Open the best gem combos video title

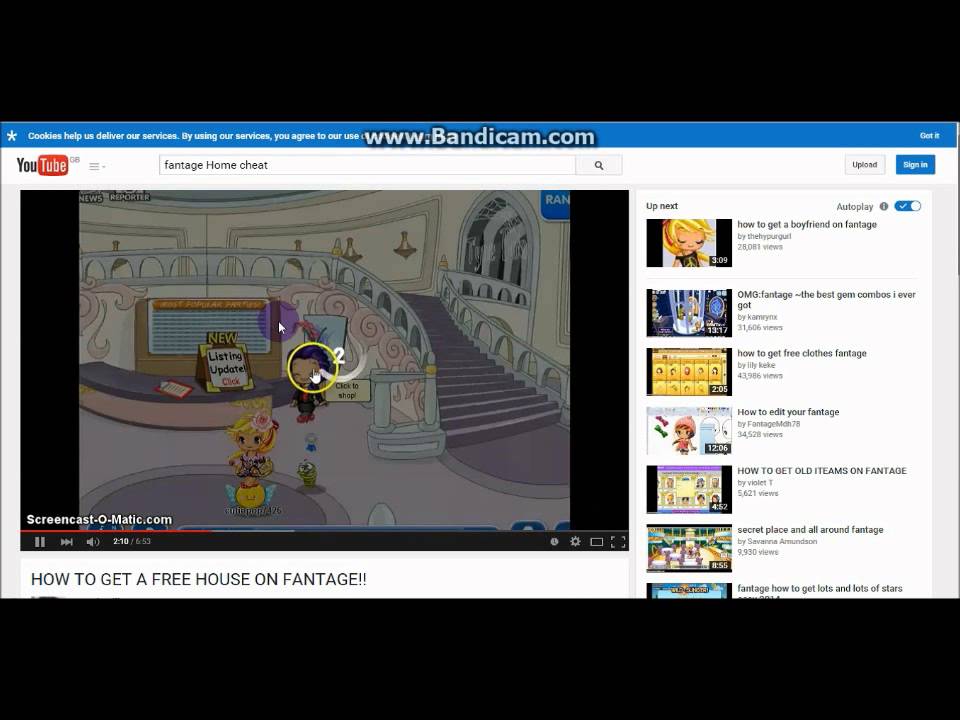click(x=826, y=299)
